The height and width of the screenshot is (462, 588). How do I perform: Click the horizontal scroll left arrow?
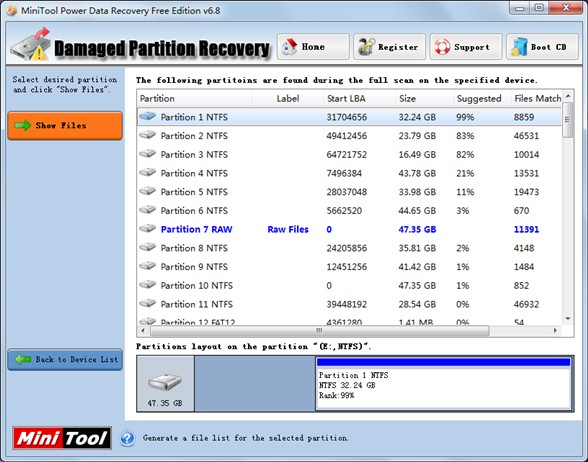coord(143,331)
